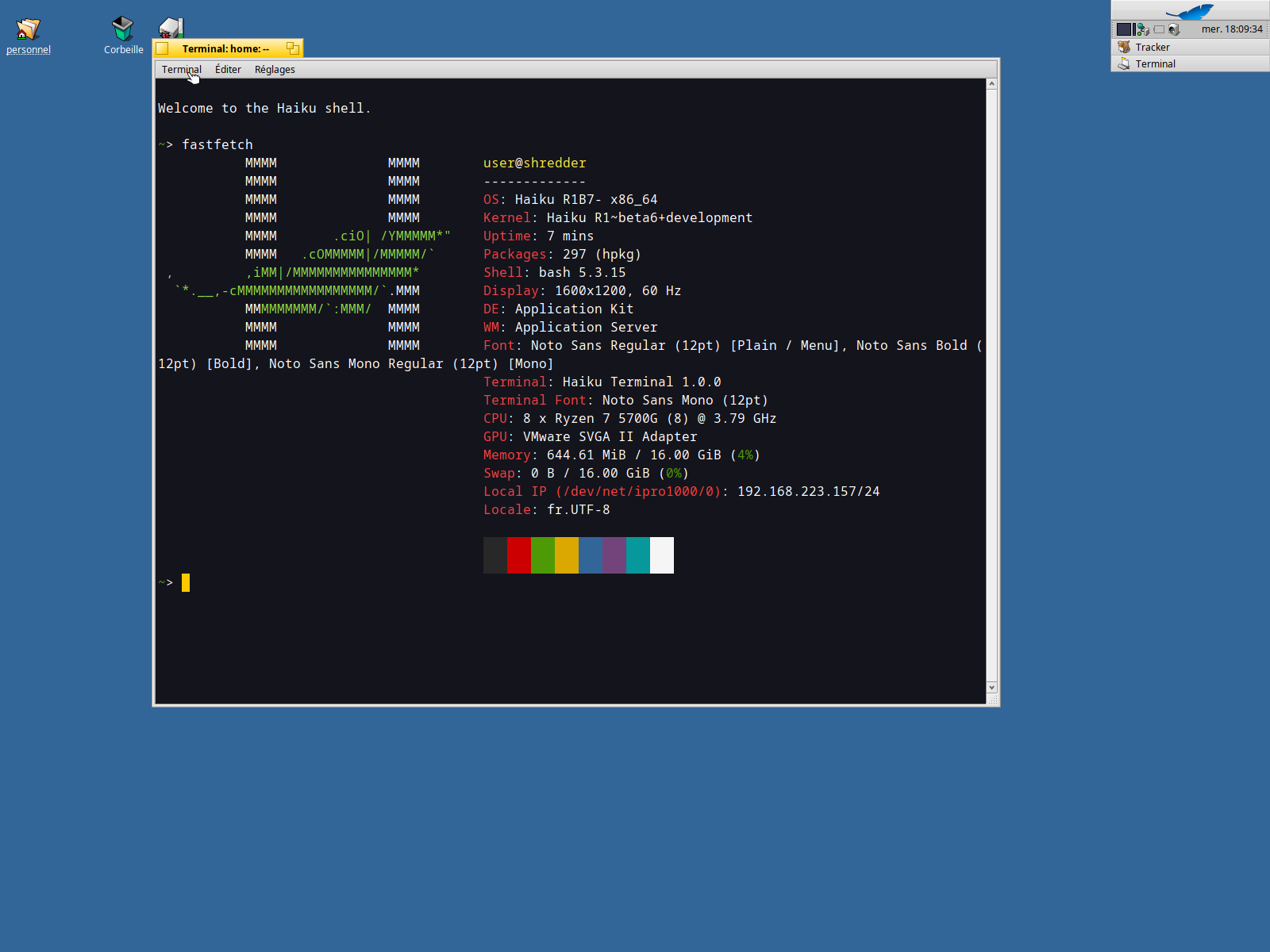Open the Réglages menu
Image resolution: width=1270 pixels, height=952 pixels.
[x=275, y=70]
